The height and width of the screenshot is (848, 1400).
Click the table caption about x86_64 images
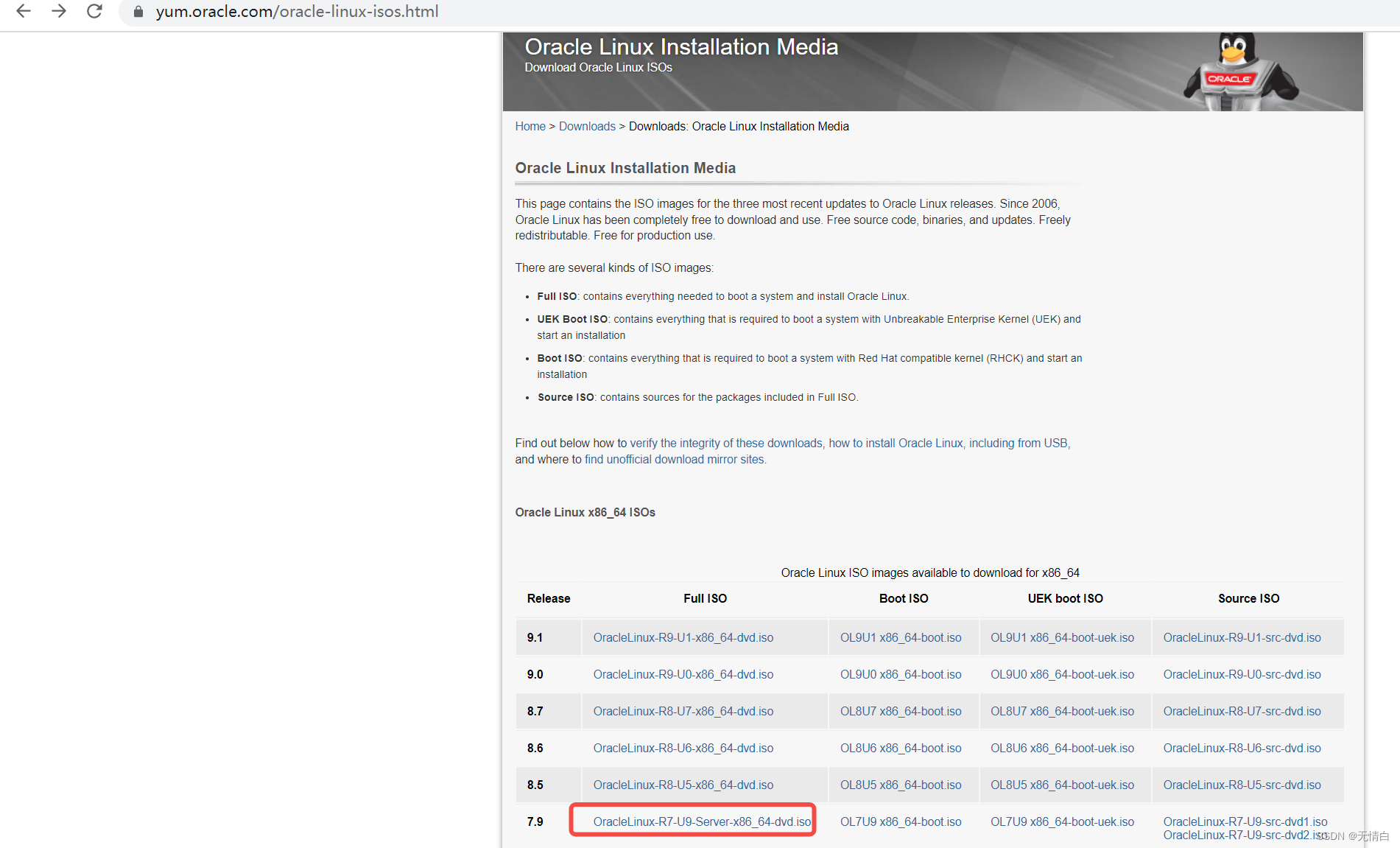click(x=930, y=572)
